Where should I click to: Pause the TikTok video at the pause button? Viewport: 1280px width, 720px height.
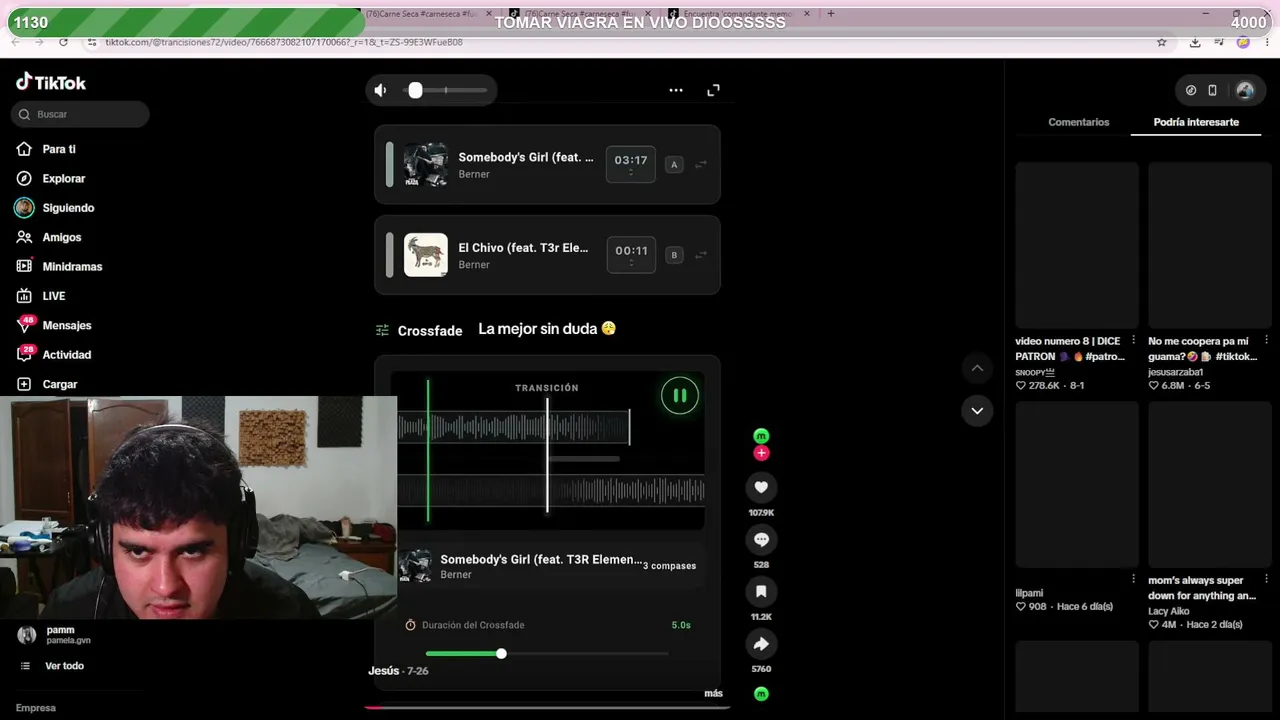[x=680, y=395]
